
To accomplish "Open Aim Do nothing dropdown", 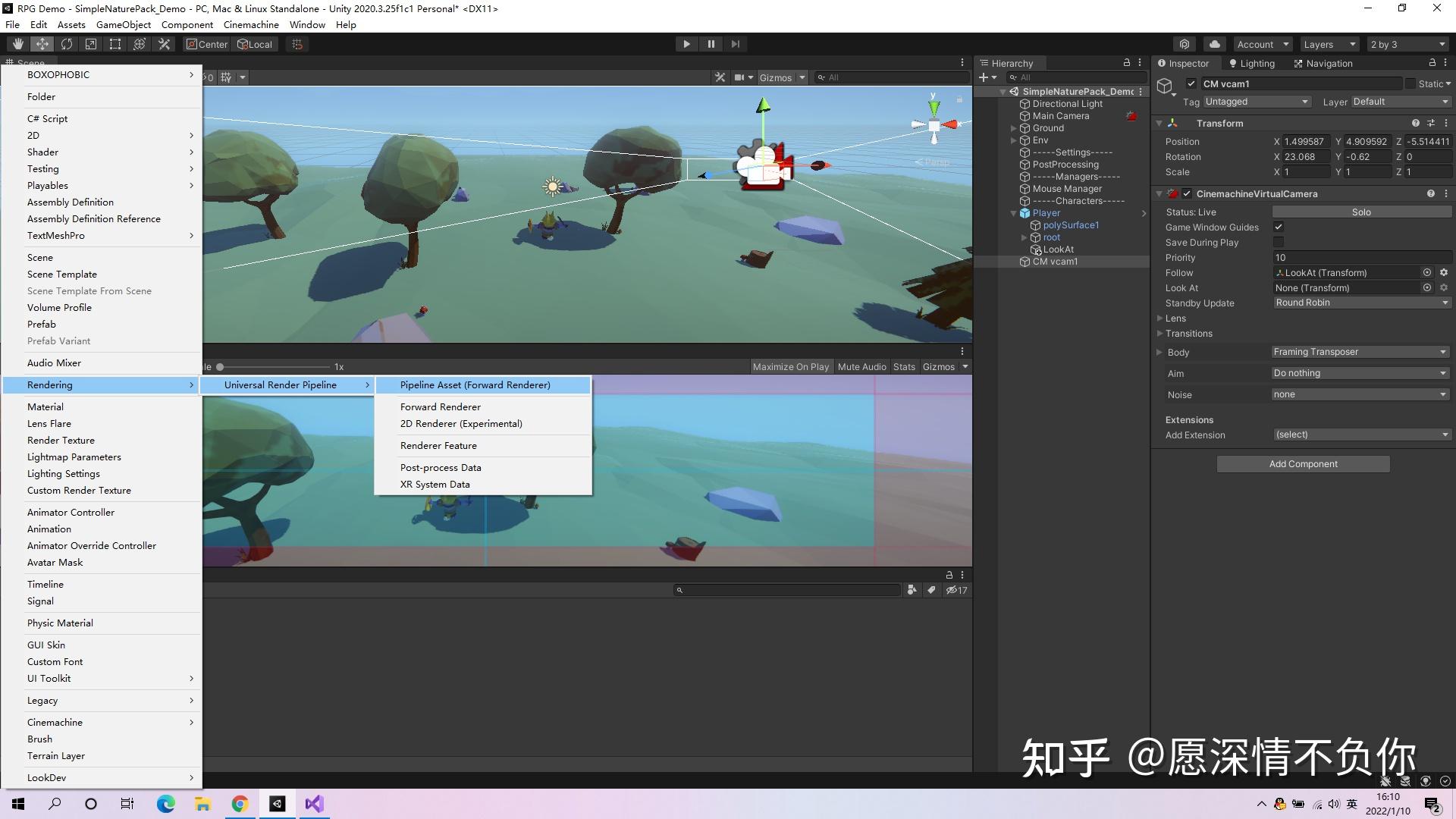I will coord(1360,373).
